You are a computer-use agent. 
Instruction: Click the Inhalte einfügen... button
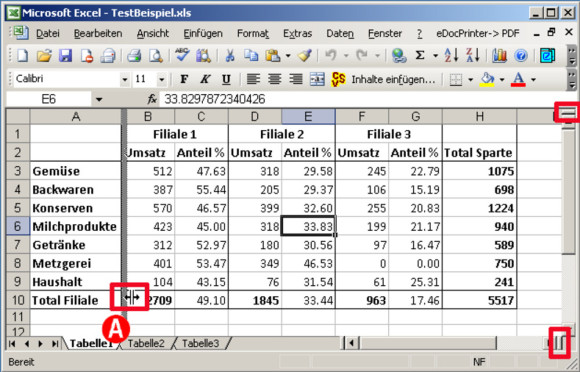click(393, 79)
